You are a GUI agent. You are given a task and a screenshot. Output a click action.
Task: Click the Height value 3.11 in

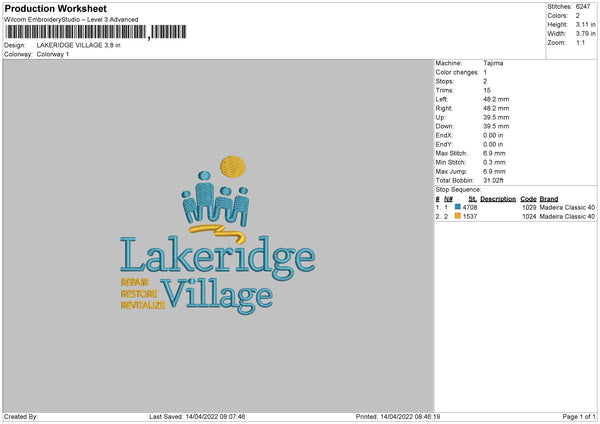pyautogui.click(x=585, y=24)
